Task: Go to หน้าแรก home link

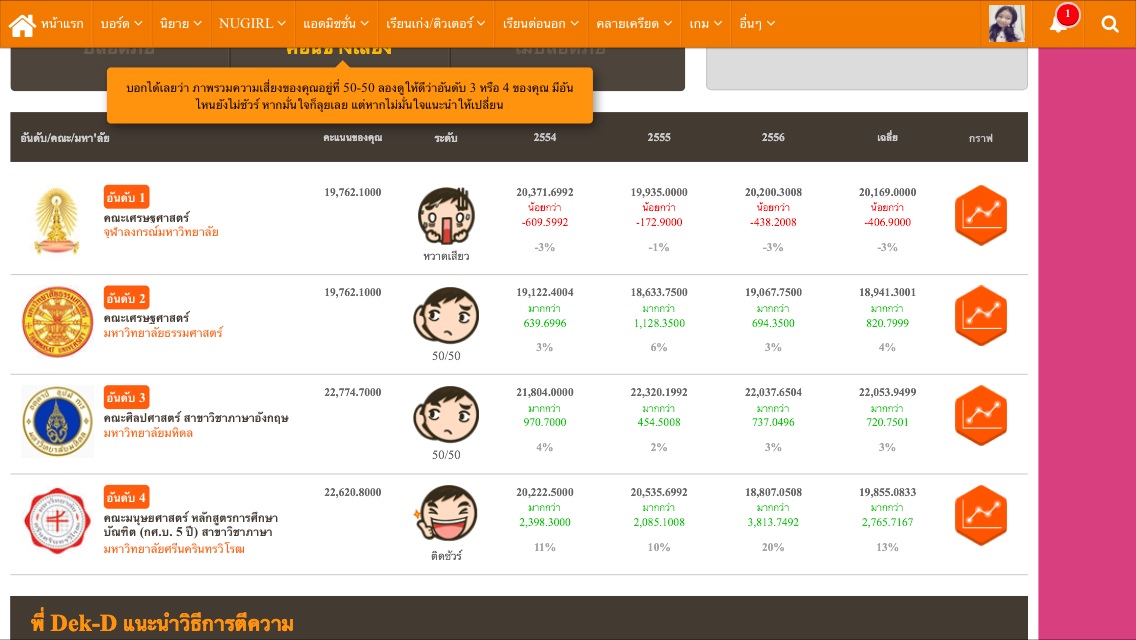Action: 62,24
